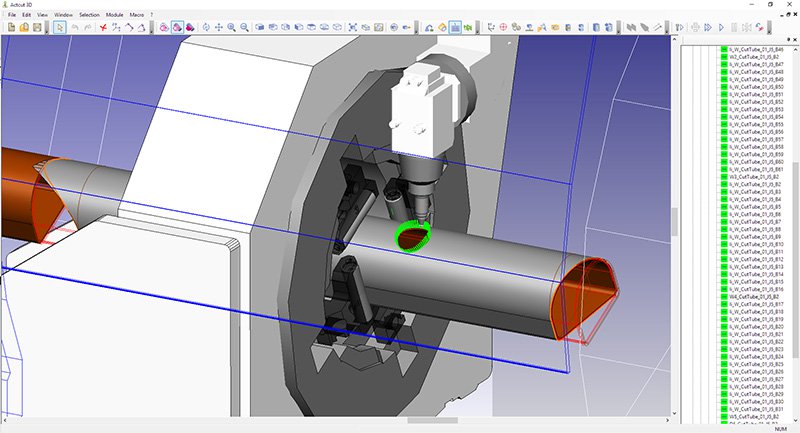Screen dimensions: 800x433
Task: Click the Zoom in magnifier icon
Action: 231,28
